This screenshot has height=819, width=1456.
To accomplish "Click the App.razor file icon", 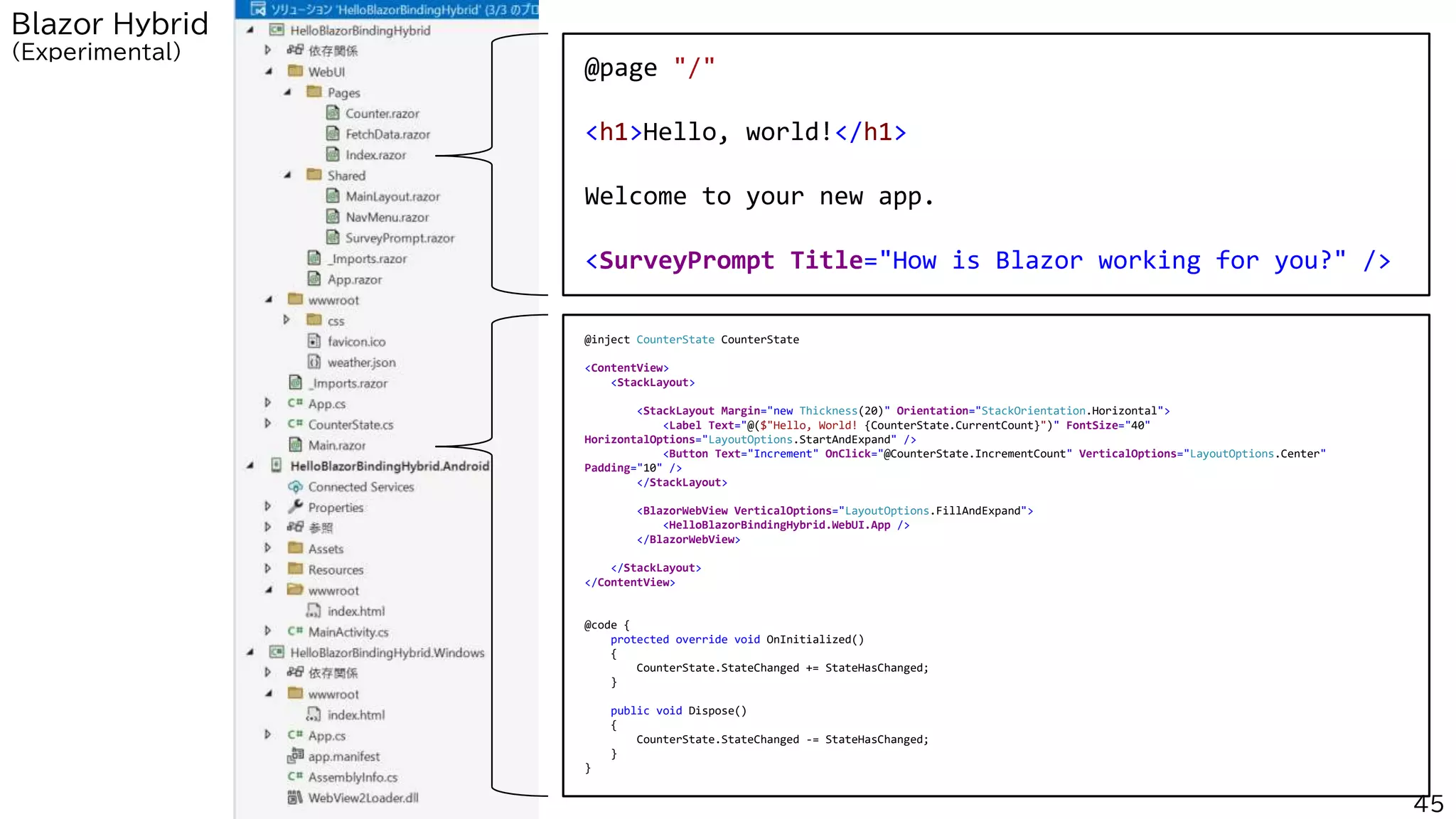I will [x=314, y=278].
